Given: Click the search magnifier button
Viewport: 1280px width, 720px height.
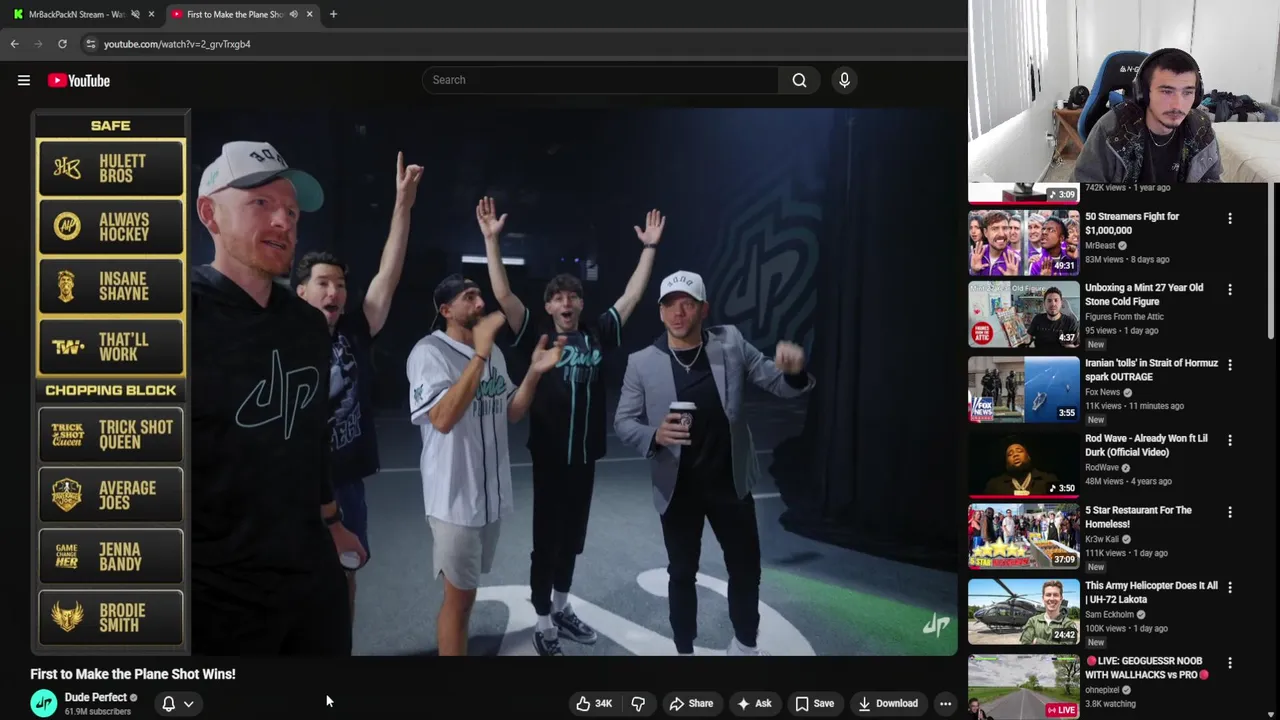Looking at the screenshot, I should [x=799, y=80].
